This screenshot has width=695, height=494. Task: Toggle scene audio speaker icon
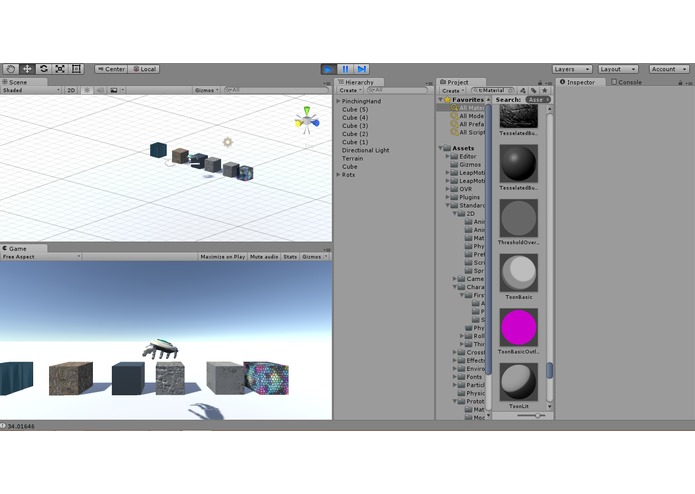coord(100,90)
